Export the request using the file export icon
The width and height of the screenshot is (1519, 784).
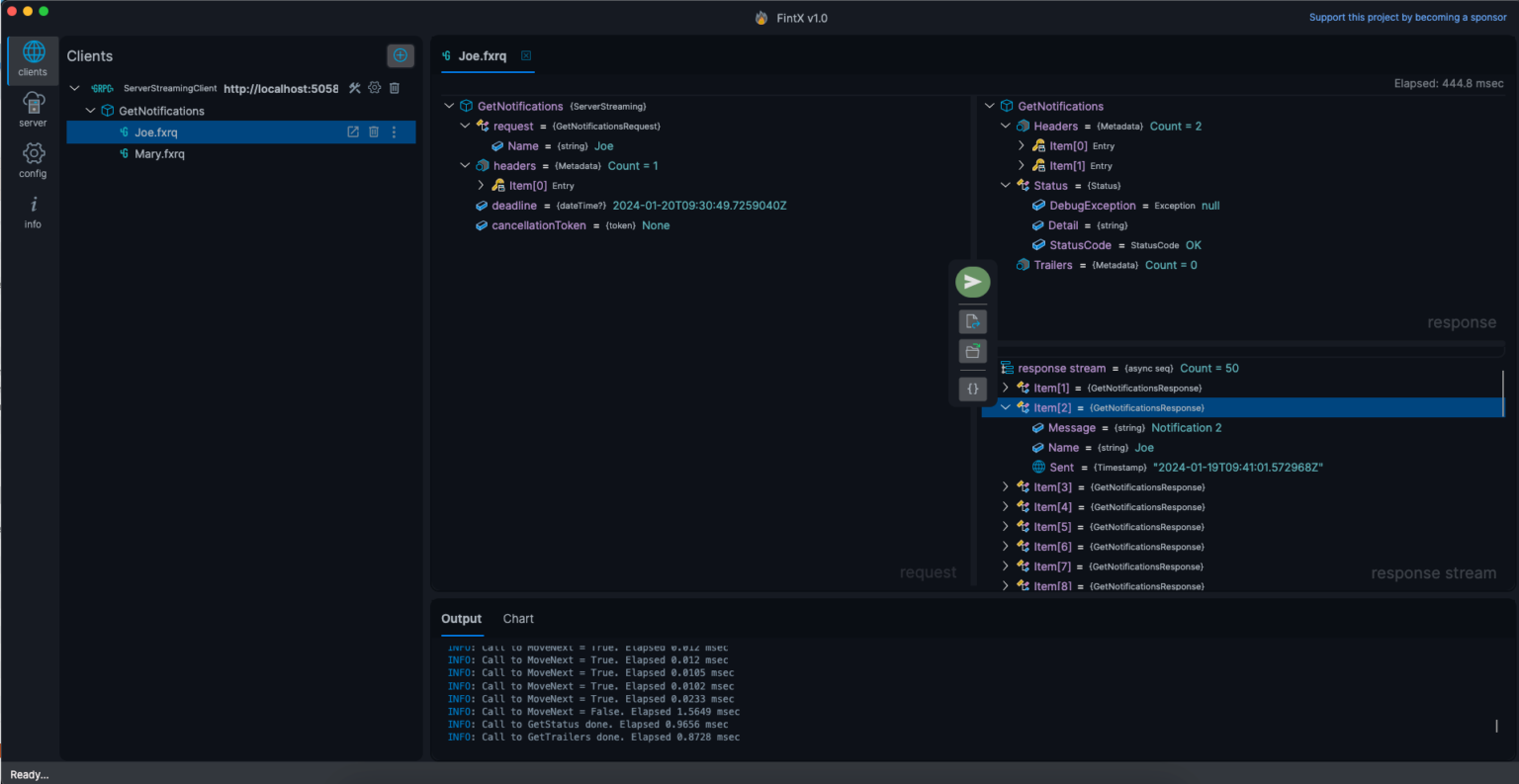tap(971, 320)
